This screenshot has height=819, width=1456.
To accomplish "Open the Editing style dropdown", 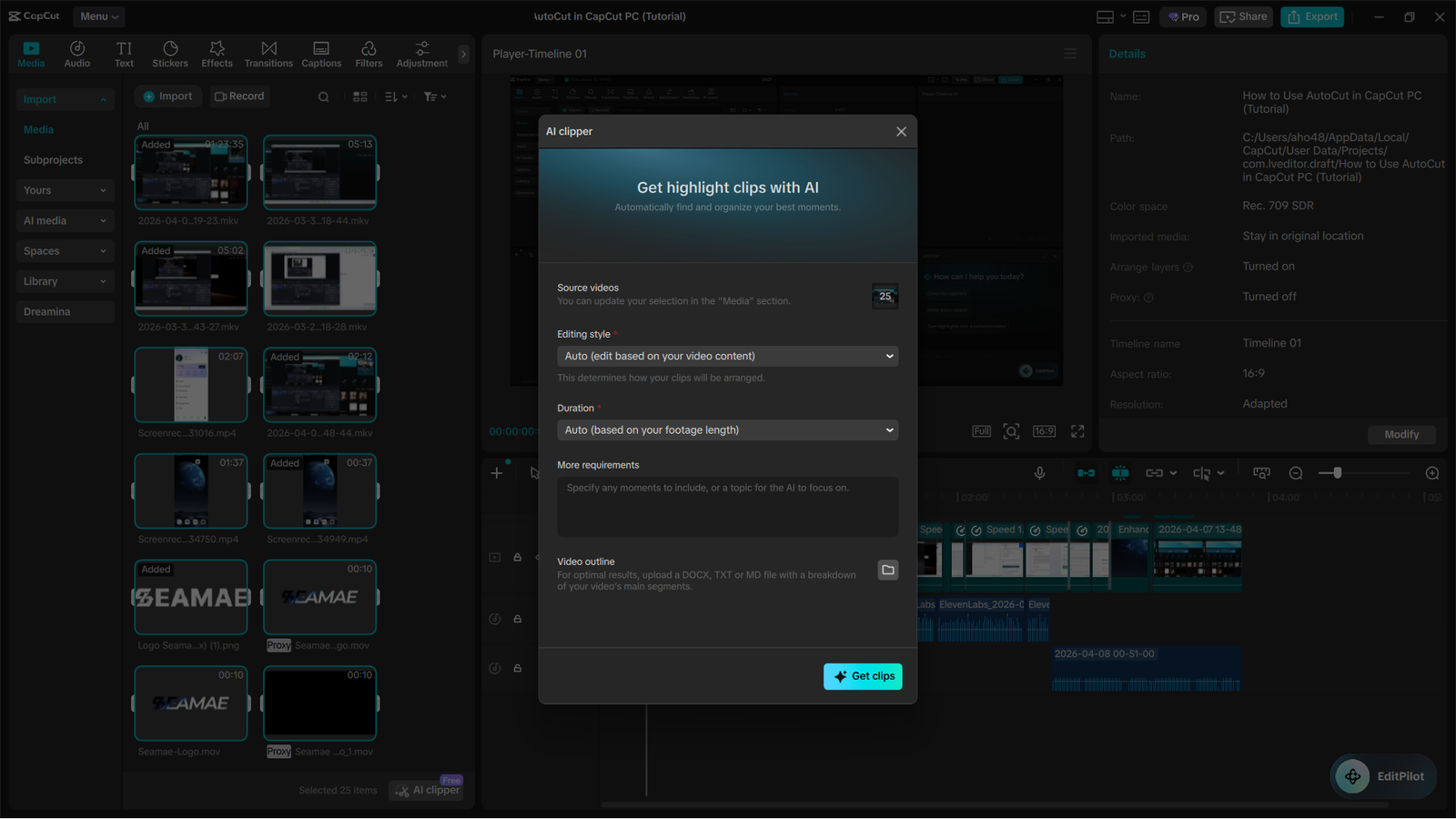I will (x=726, y=356).
